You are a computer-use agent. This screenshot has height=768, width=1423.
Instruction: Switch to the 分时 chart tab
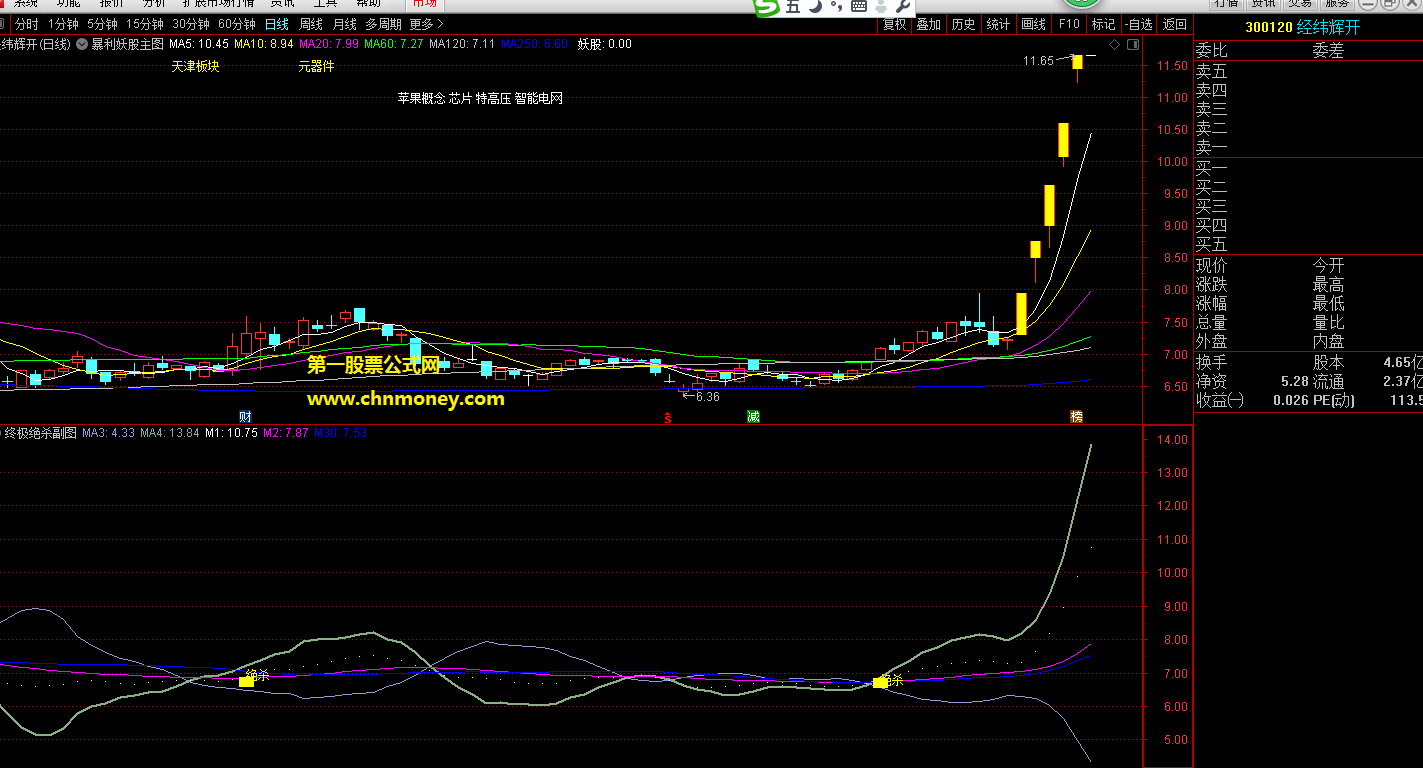click(x=27, y=24)
